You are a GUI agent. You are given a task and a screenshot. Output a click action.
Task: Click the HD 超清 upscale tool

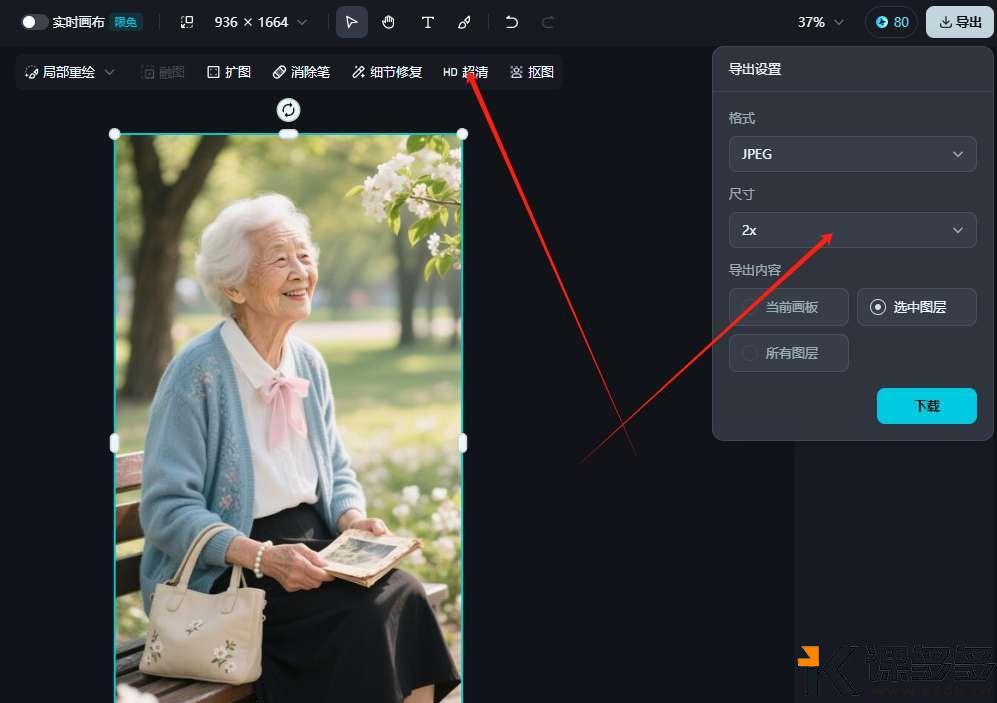click(x=465, y=72)
